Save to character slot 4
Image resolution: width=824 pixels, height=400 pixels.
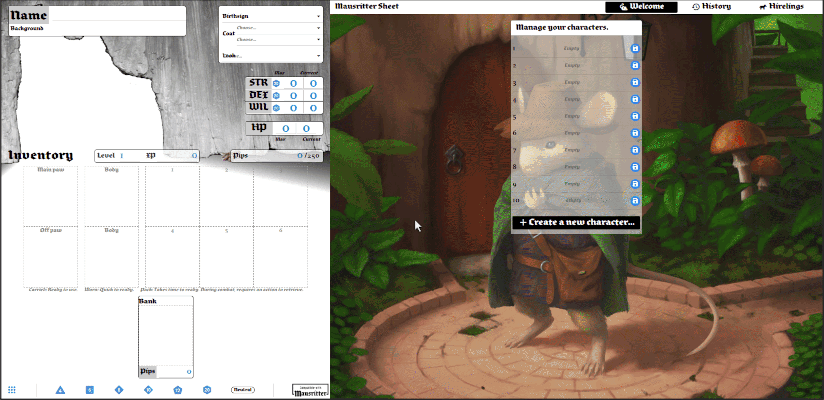[635, 99]
